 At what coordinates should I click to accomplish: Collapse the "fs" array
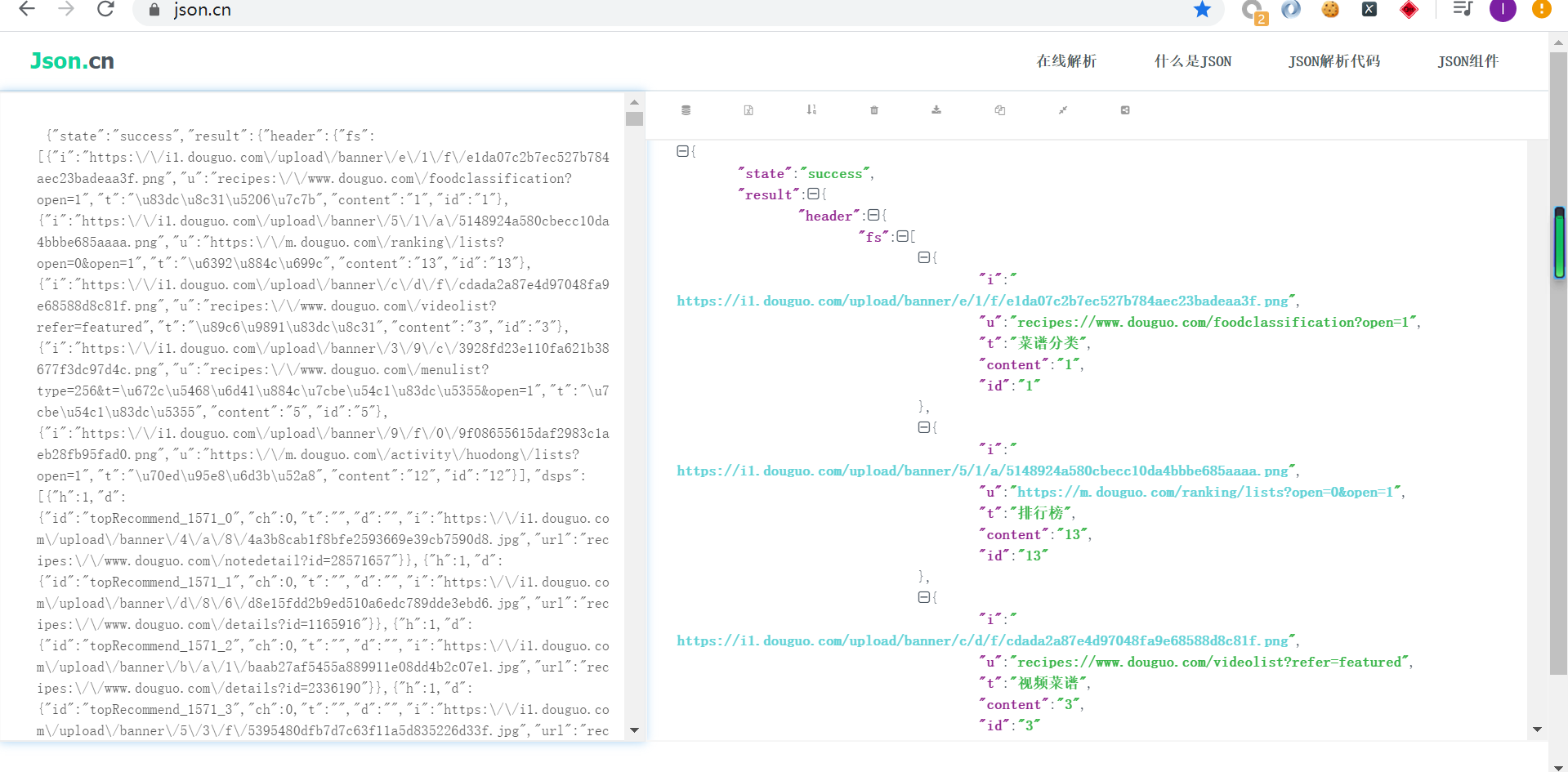pyautogui.click(x=902, y=236)
